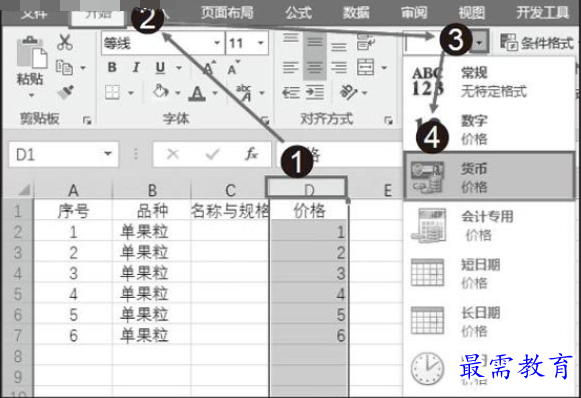Click the Center horizontal alignment icon

click(315, 67)
